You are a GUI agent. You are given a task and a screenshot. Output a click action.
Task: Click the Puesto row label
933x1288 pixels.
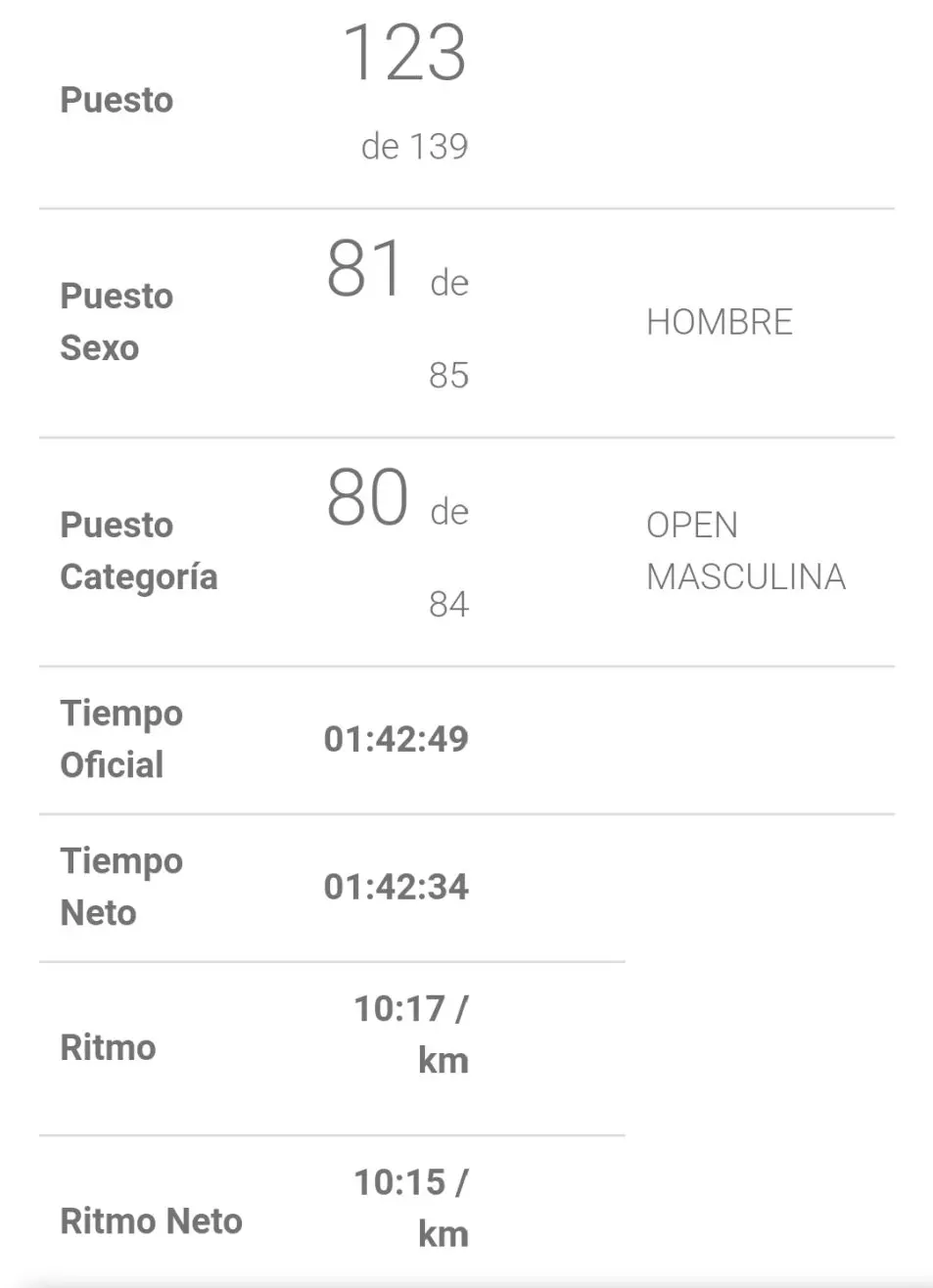click(117, 101)
